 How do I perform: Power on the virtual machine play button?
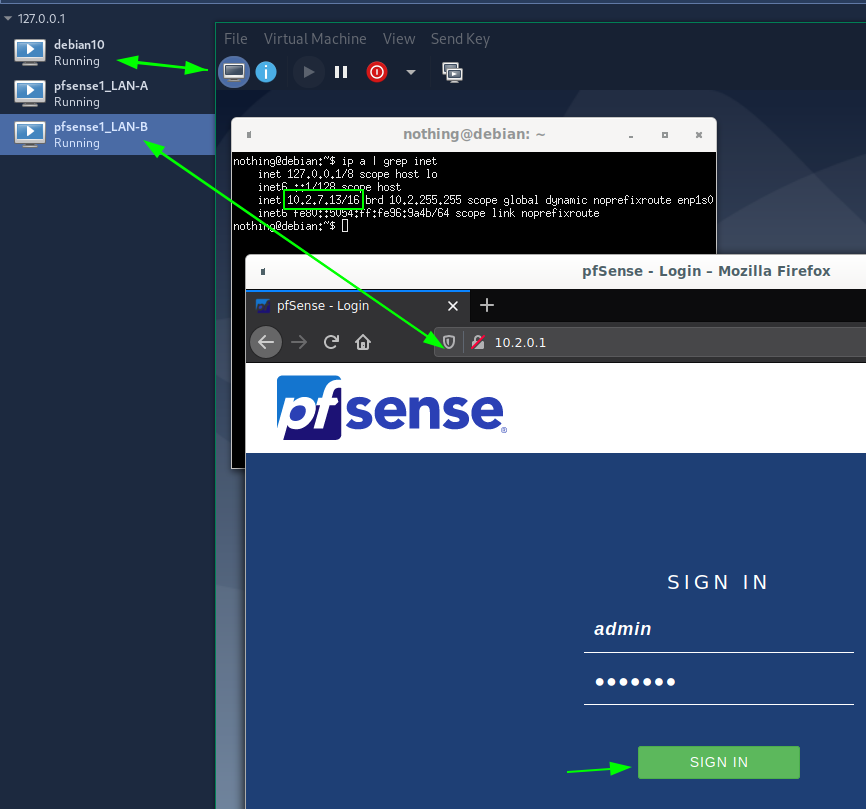click(308, 72)
